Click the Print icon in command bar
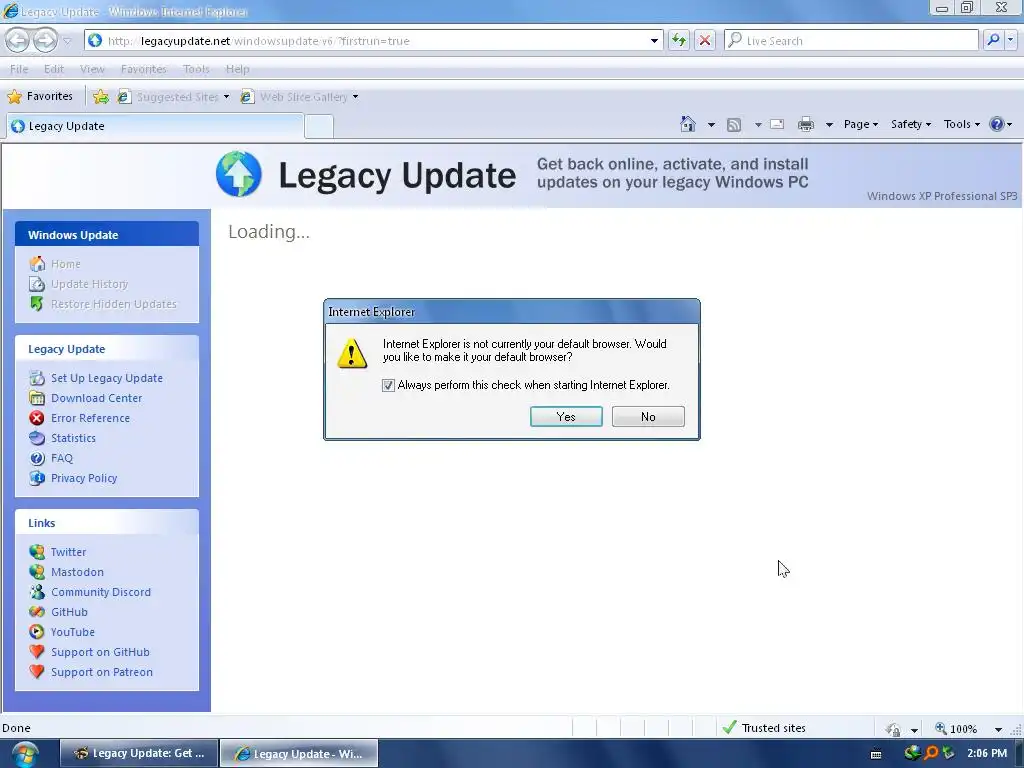 [806, 124]
